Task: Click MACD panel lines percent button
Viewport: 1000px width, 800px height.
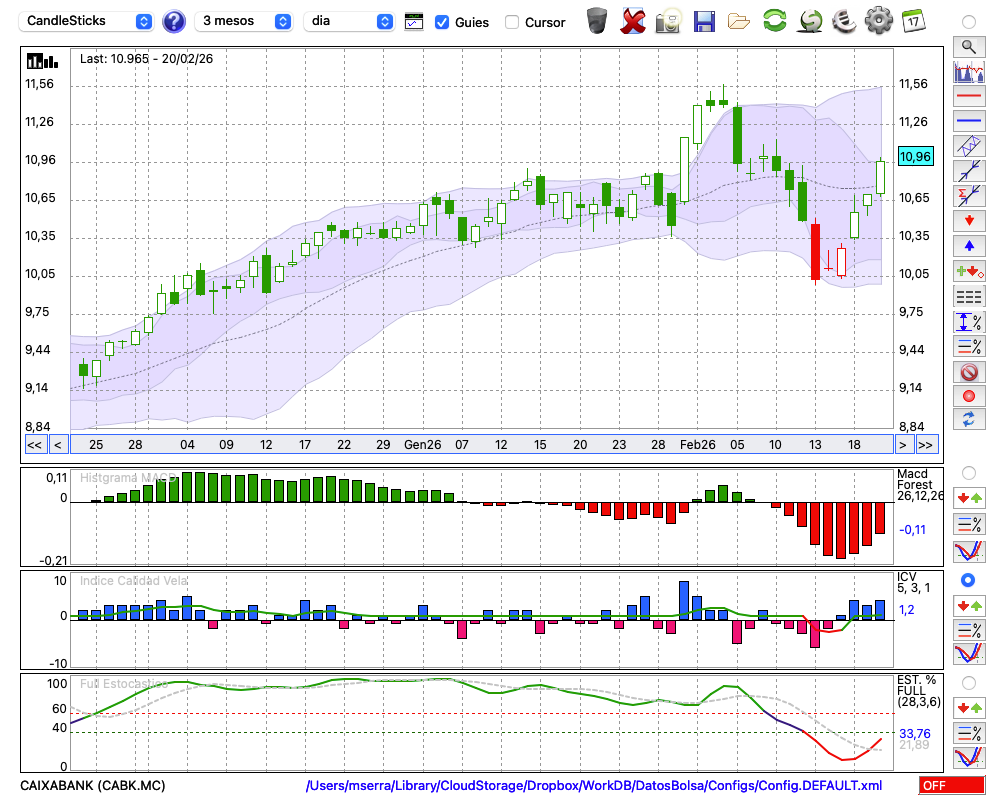Action: (969, 524)
